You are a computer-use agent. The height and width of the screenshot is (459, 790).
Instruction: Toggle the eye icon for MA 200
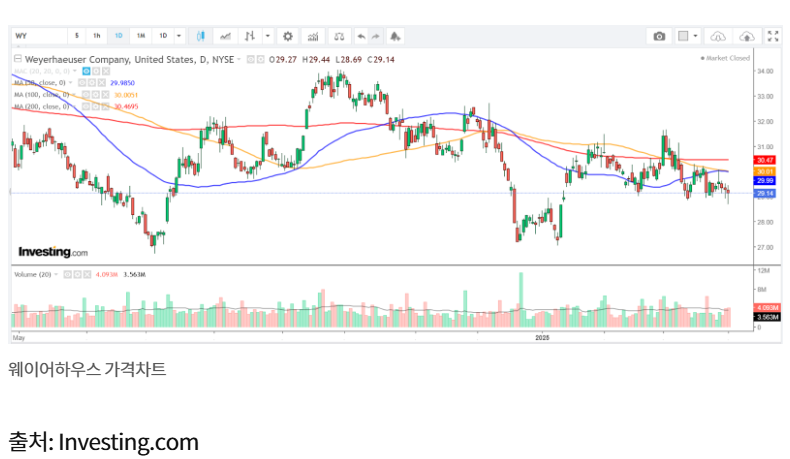[86, 106]
